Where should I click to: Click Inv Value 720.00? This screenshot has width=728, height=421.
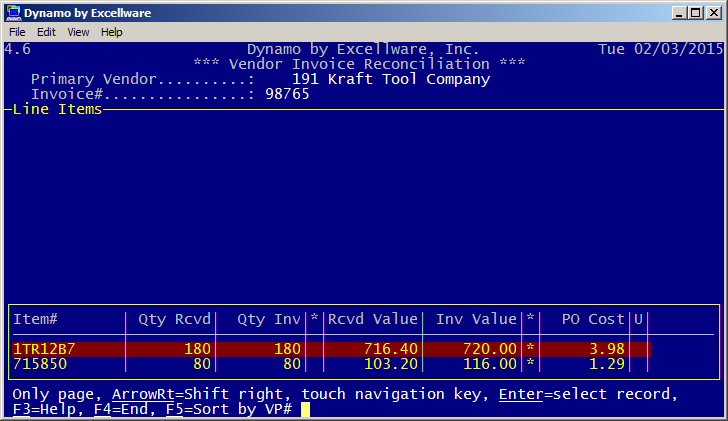point(489,349)
